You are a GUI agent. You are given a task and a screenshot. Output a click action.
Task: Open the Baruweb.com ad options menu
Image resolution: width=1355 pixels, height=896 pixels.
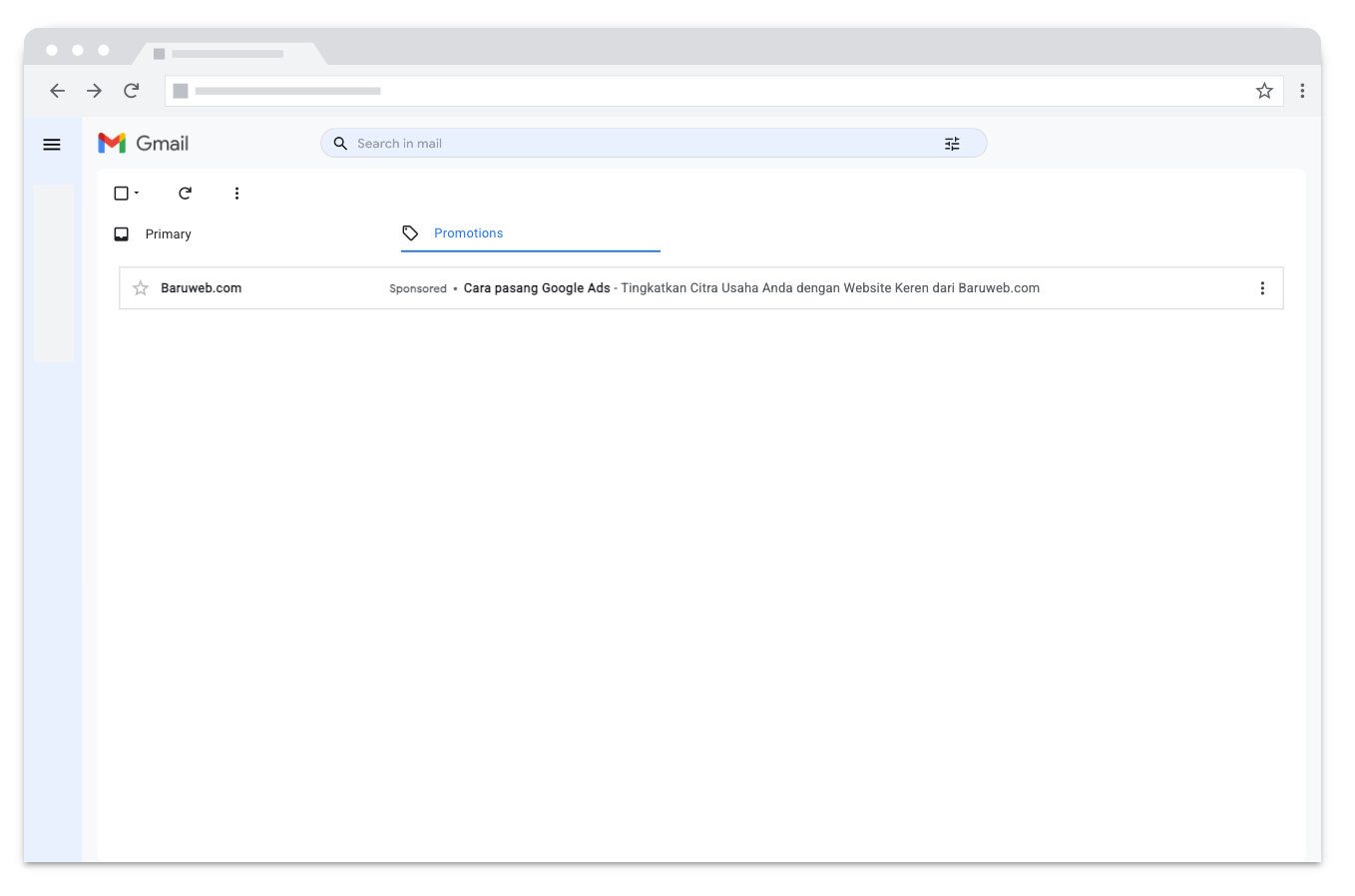(1262, 288)
